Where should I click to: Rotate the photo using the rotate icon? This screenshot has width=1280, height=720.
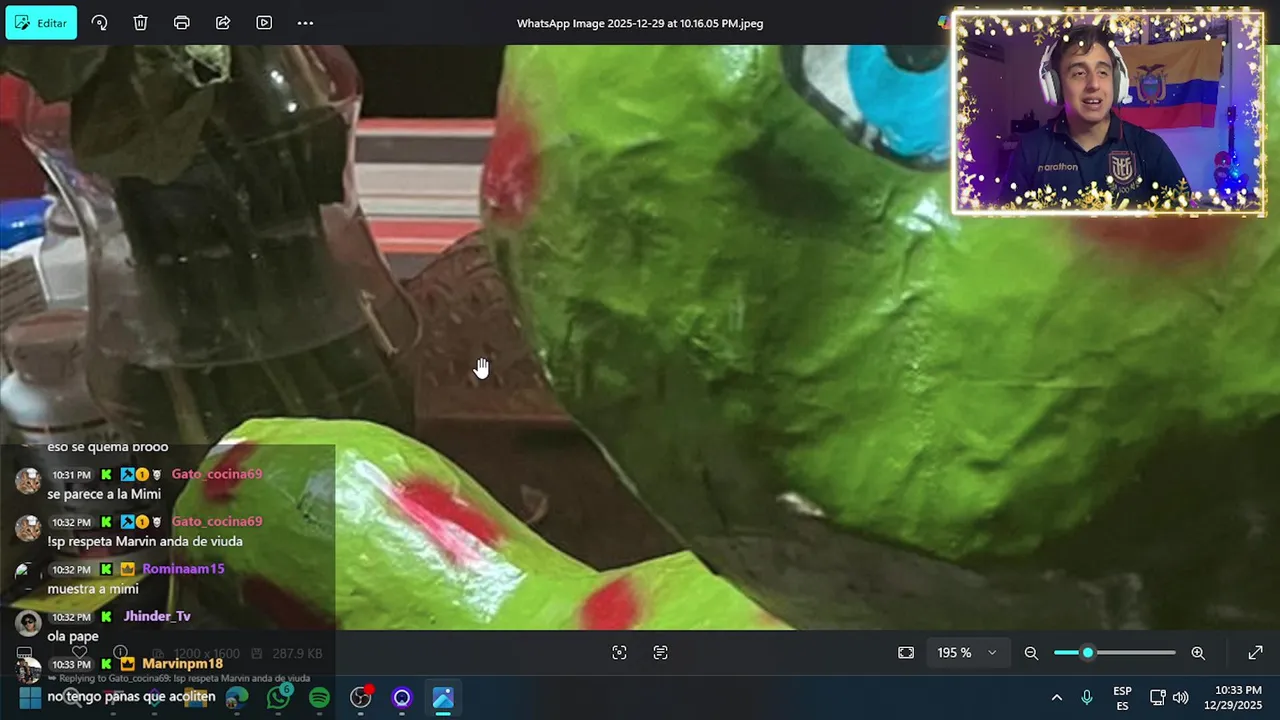99,23
